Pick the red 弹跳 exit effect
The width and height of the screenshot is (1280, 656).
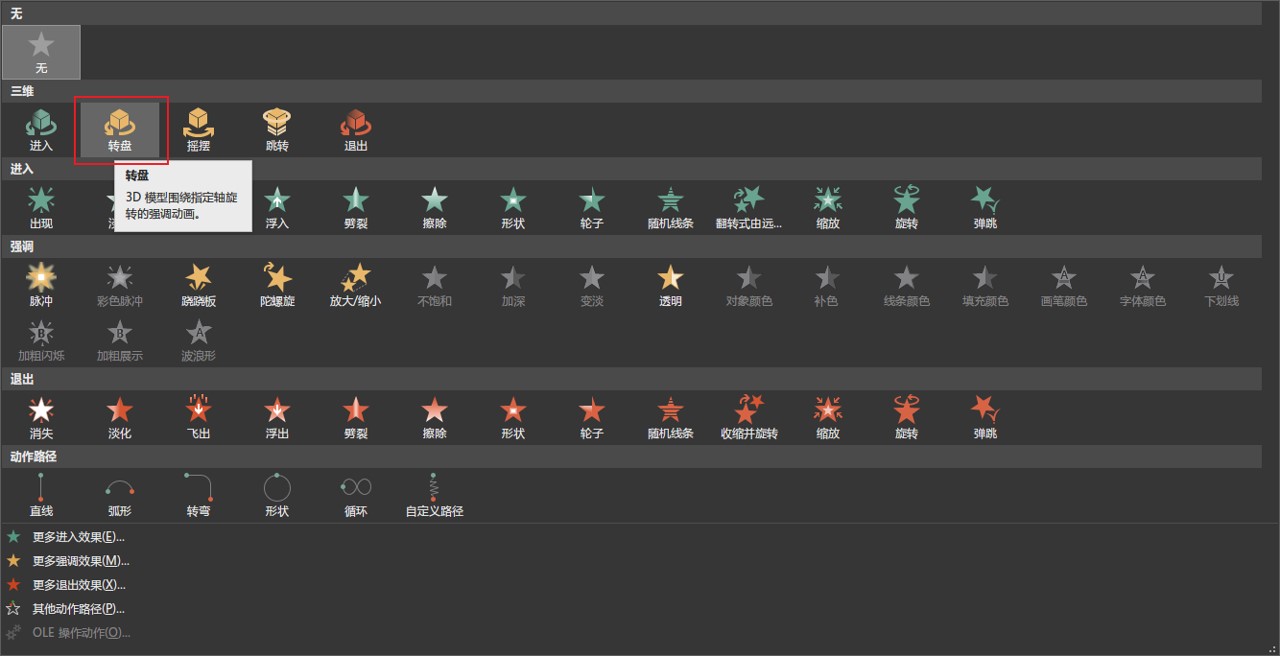click(985, 417)
